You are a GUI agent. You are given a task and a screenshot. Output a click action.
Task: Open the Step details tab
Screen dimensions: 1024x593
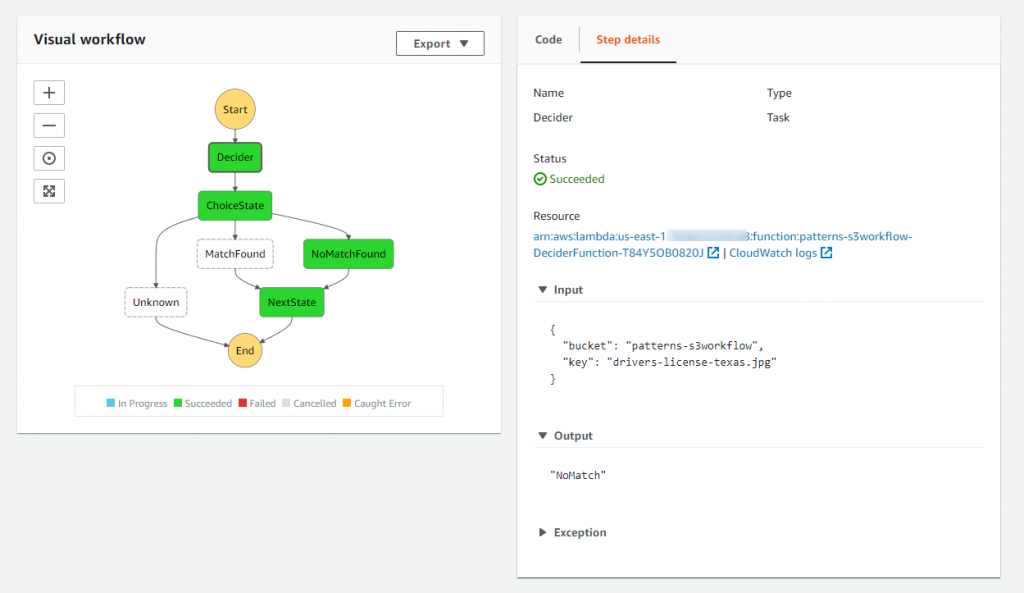[627, 40]
